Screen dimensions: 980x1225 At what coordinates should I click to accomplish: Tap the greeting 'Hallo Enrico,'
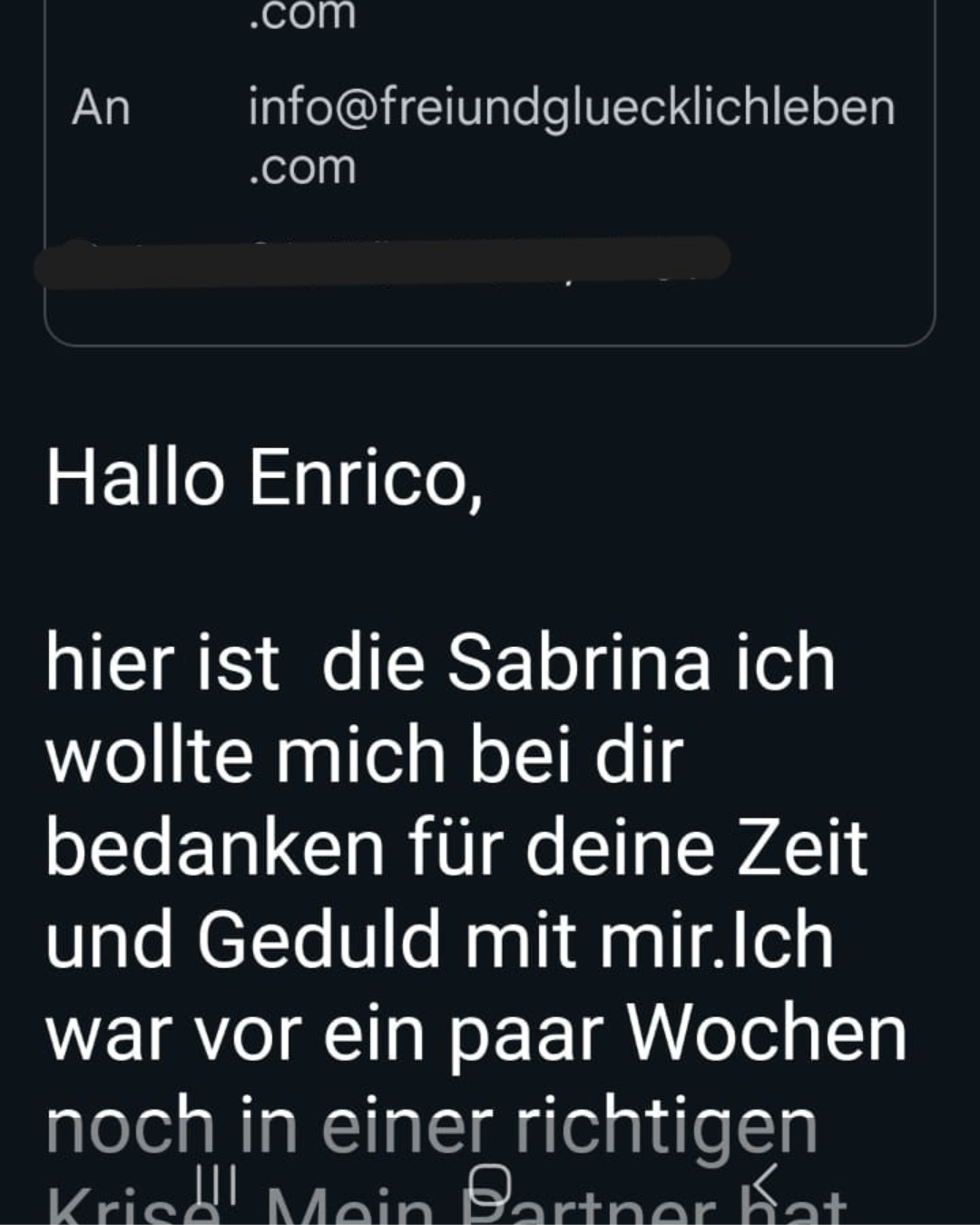coord(264,478)
